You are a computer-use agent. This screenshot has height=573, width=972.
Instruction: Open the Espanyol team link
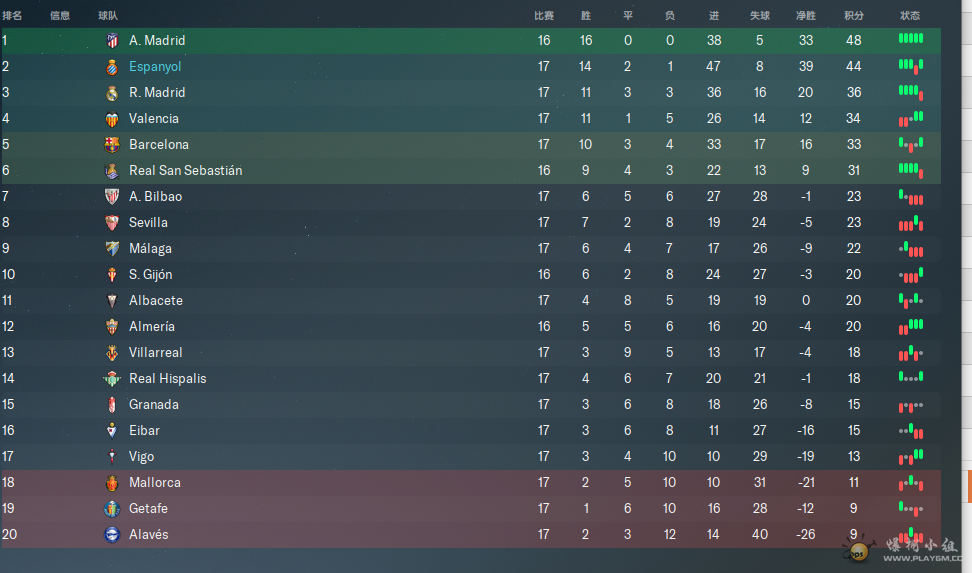[155, 66]
